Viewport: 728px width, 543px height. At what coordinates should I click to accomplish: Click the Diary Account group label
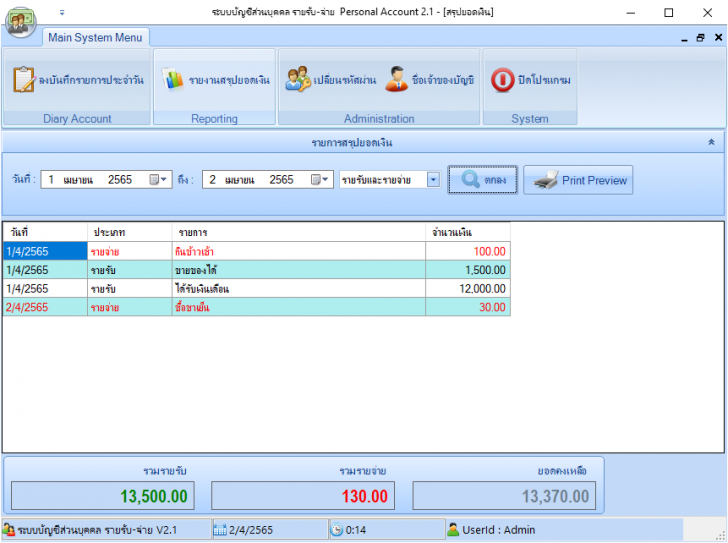pyautogui.click(x=77, y=118)
